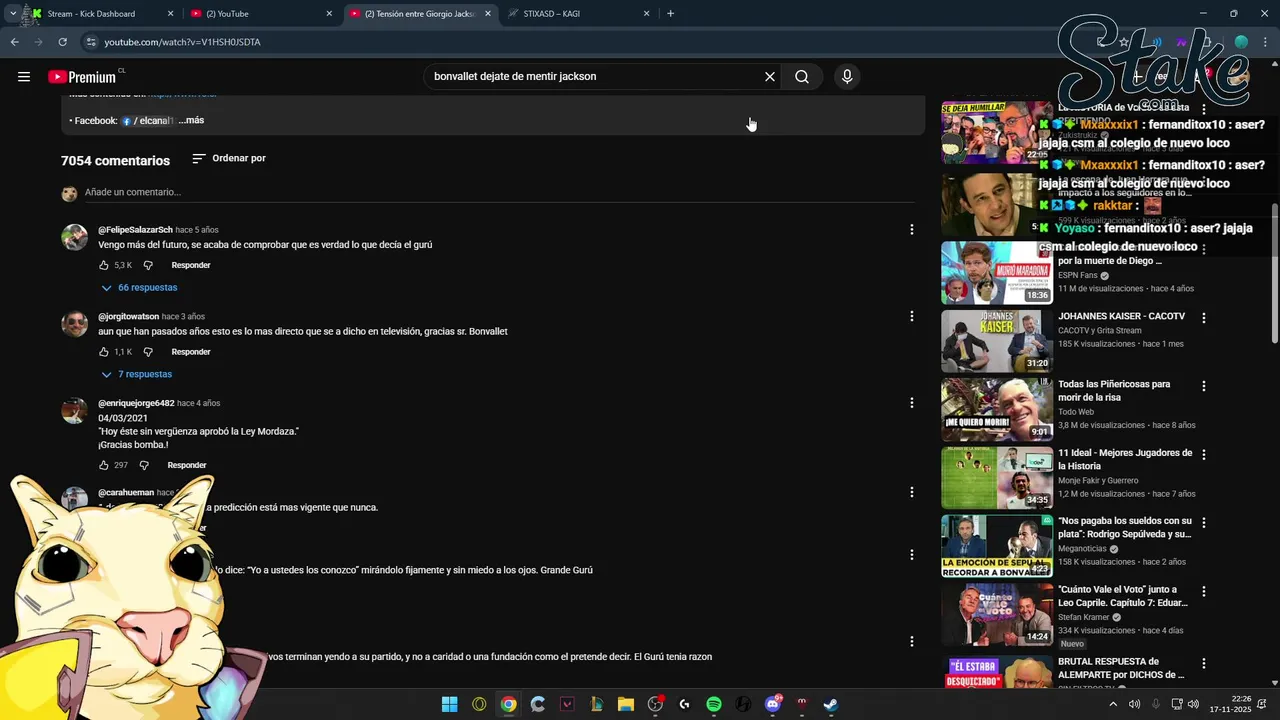The height and width of the screenshot is (720, 1280).
Task: Open File Explorer from the taskbar
Action: click(626, 704)
